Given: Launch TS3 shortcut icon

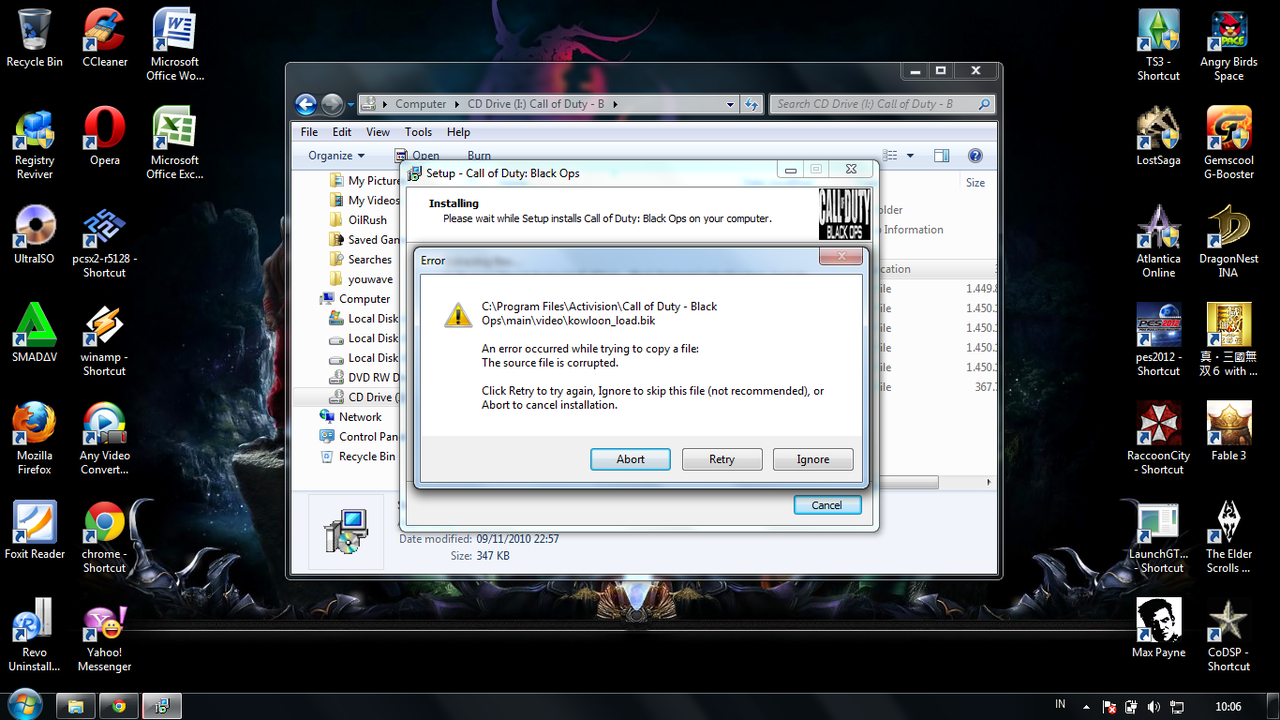Looking at the screenshot, I should (1158, 45).
